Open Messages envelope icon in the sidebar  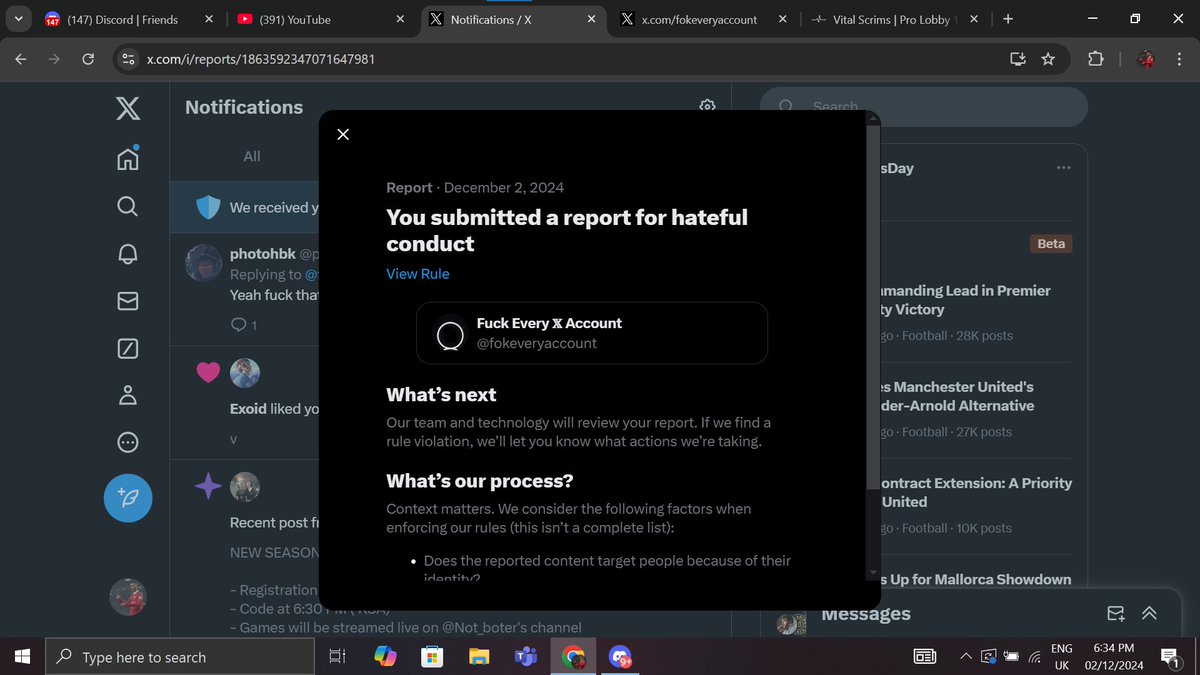tap(127, 301)
